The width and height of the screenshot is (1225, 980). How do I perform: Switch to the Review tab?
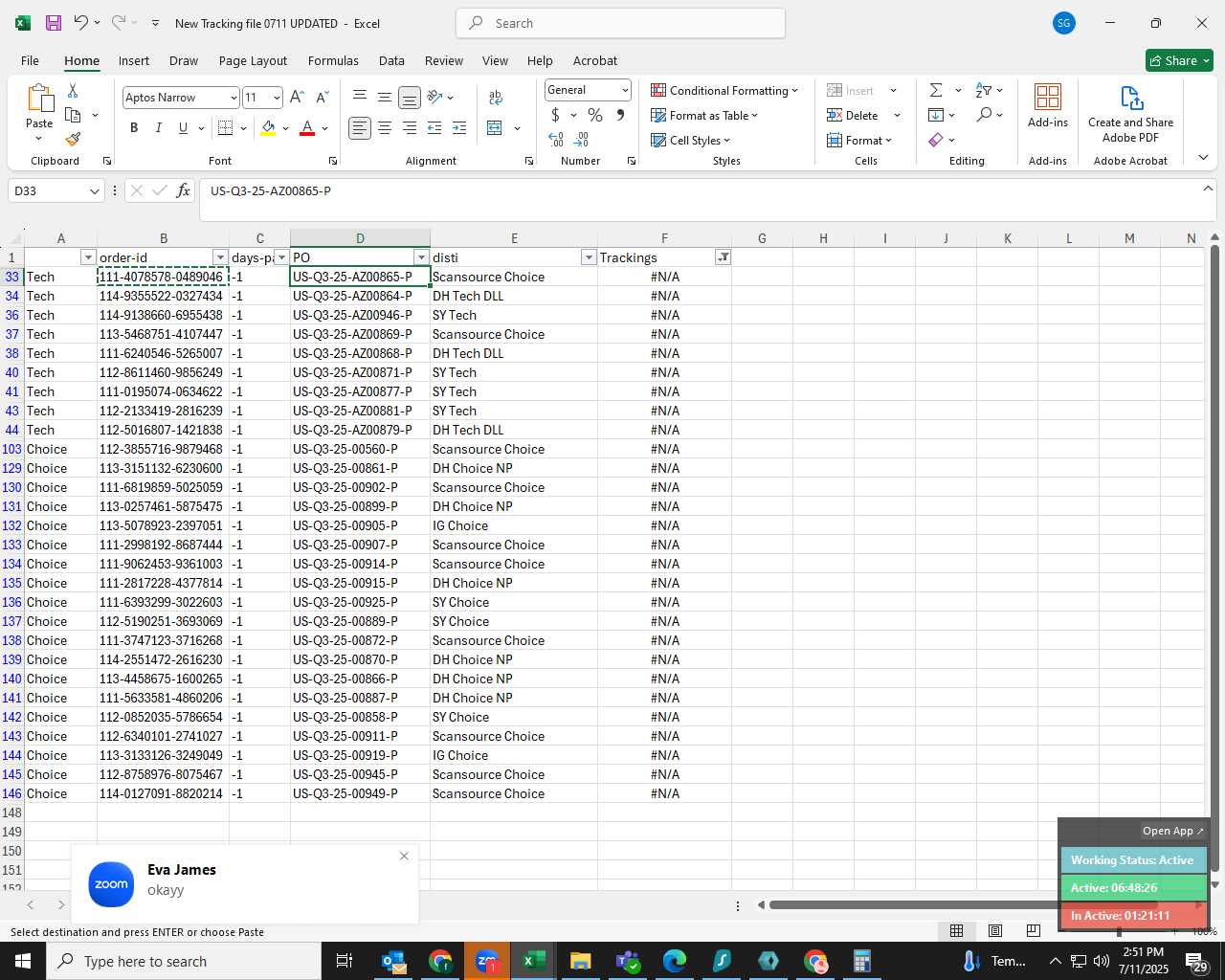(444, 60)
